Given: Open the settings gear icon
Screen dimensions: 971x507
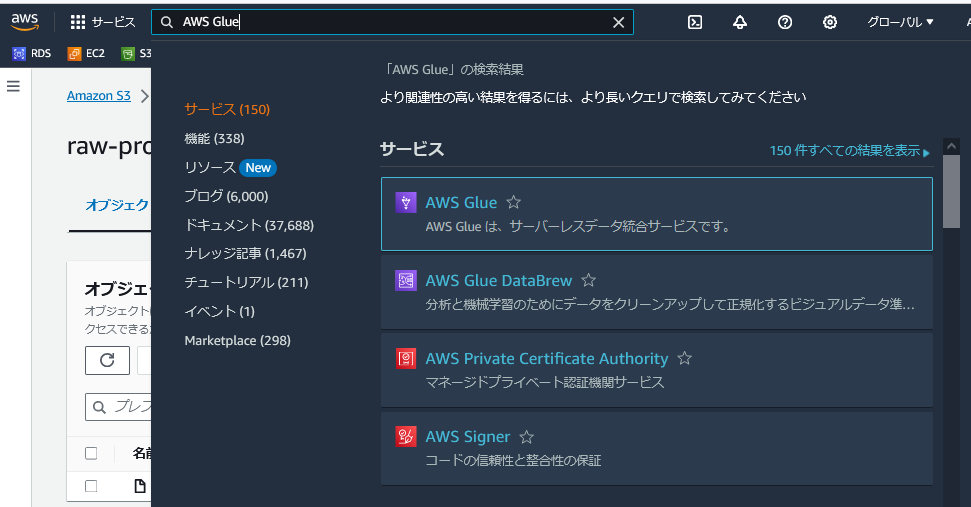Looking at the screenshot, I should click(x=830, y=22).
